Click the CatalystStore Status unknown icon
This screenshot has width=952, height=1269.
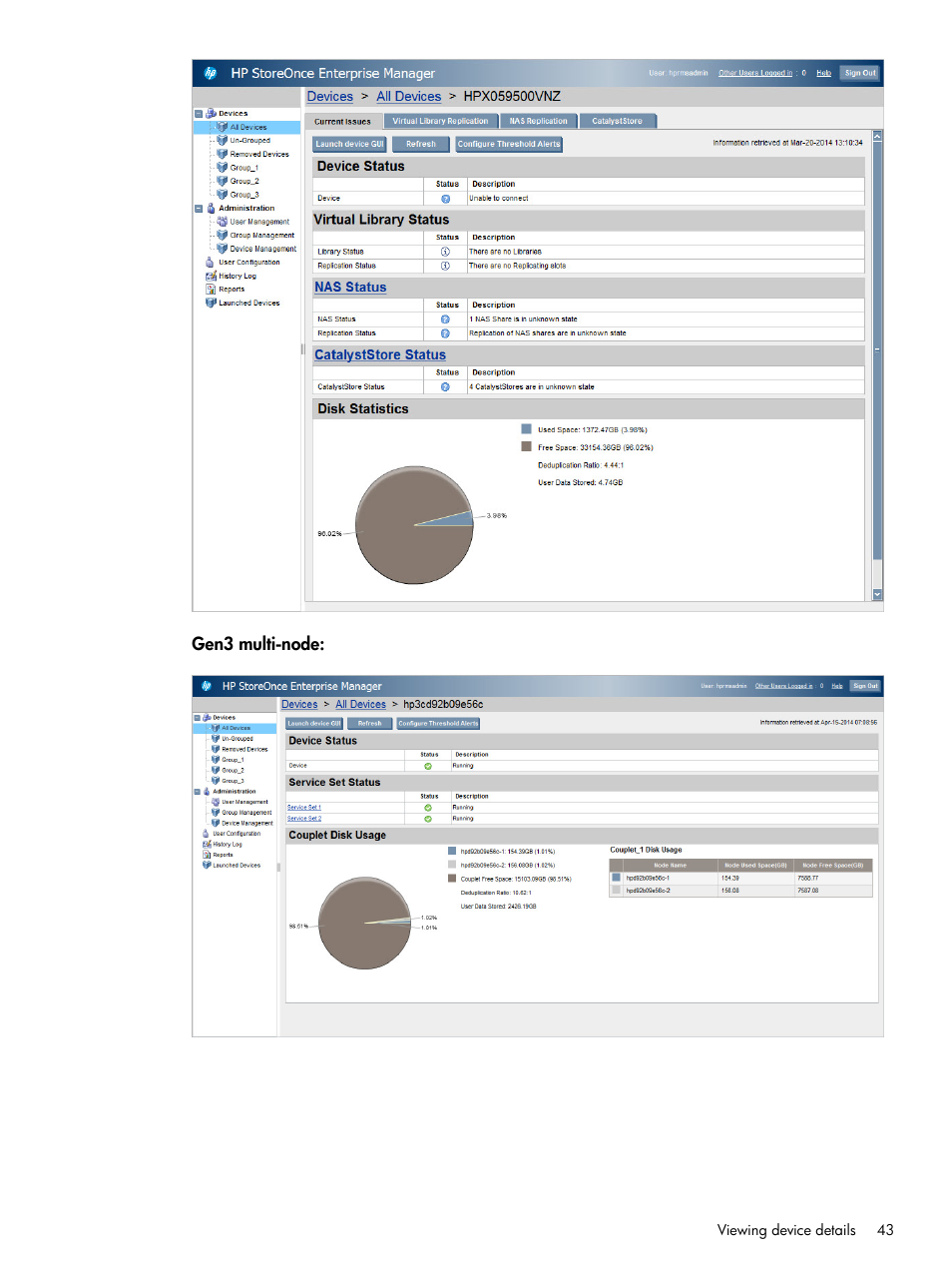pos(446,386)
